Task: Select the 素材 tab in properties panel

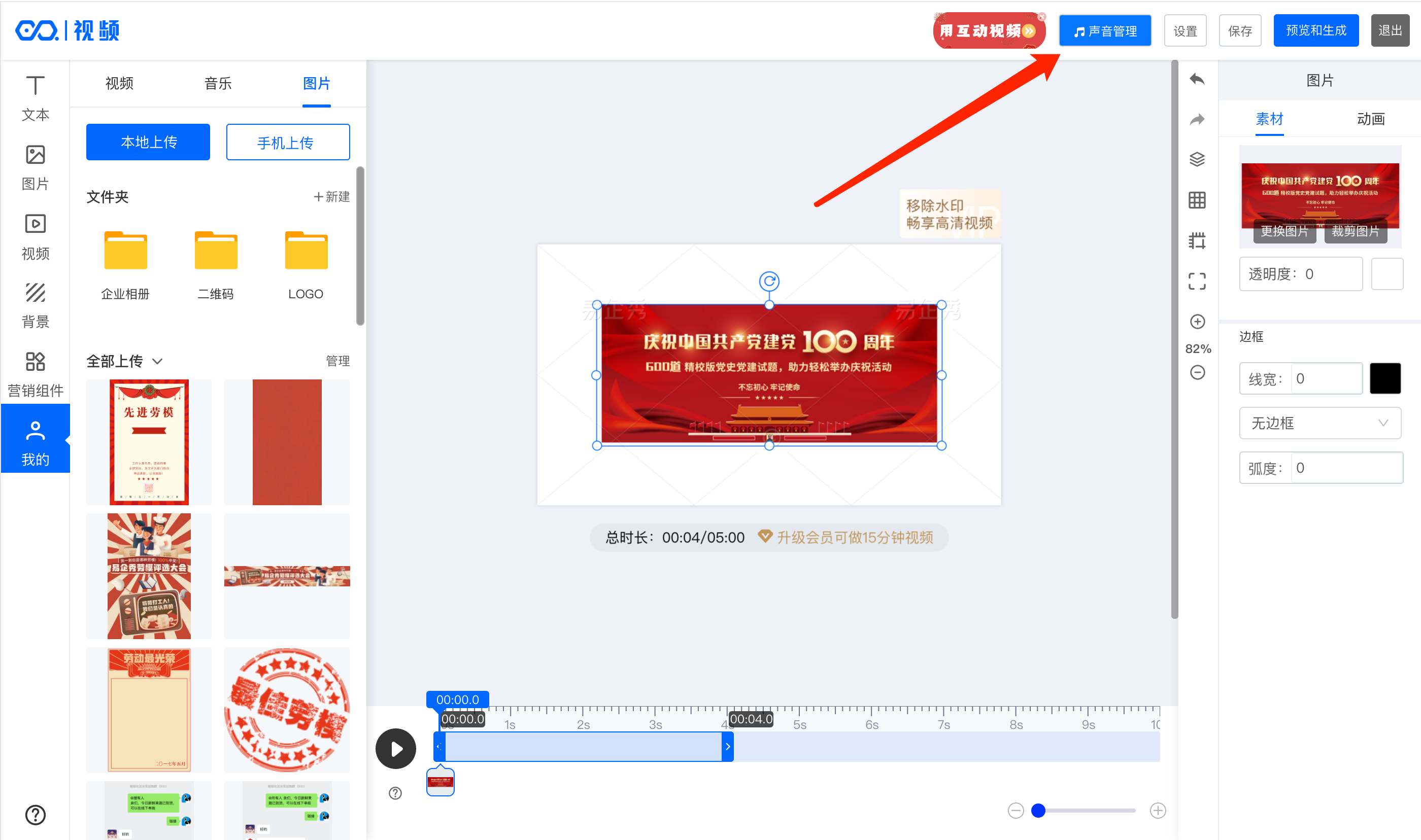Action: (1269, 119)
